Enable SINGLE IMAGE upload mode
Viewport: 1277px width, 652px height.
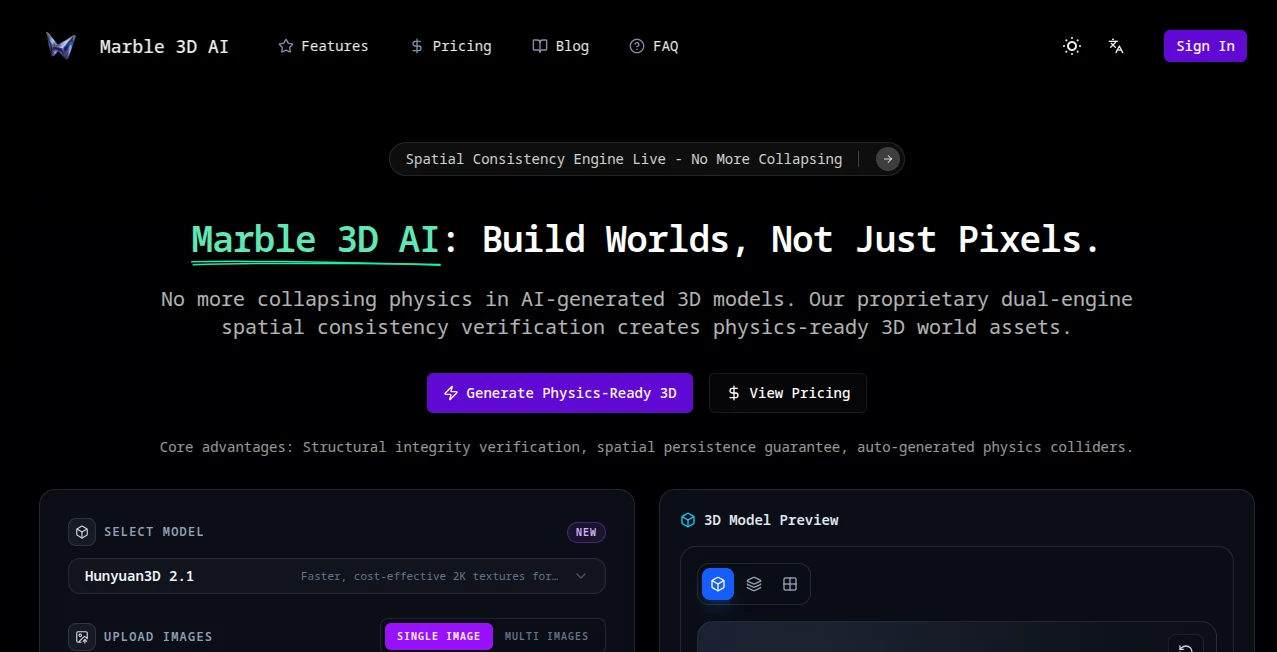click(x=438, y=636)
